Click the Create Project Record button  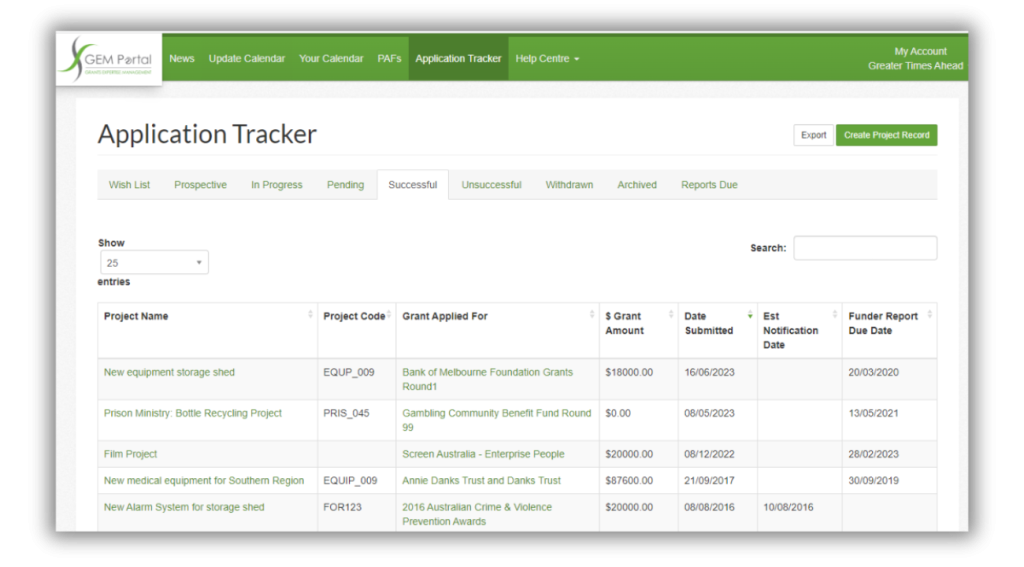(886, 135)
